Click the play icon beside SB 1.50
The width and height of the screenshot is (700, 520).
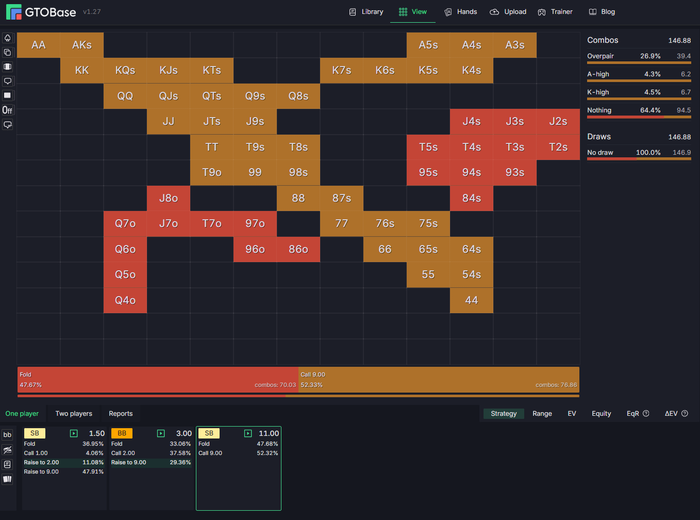pos(74,433)
